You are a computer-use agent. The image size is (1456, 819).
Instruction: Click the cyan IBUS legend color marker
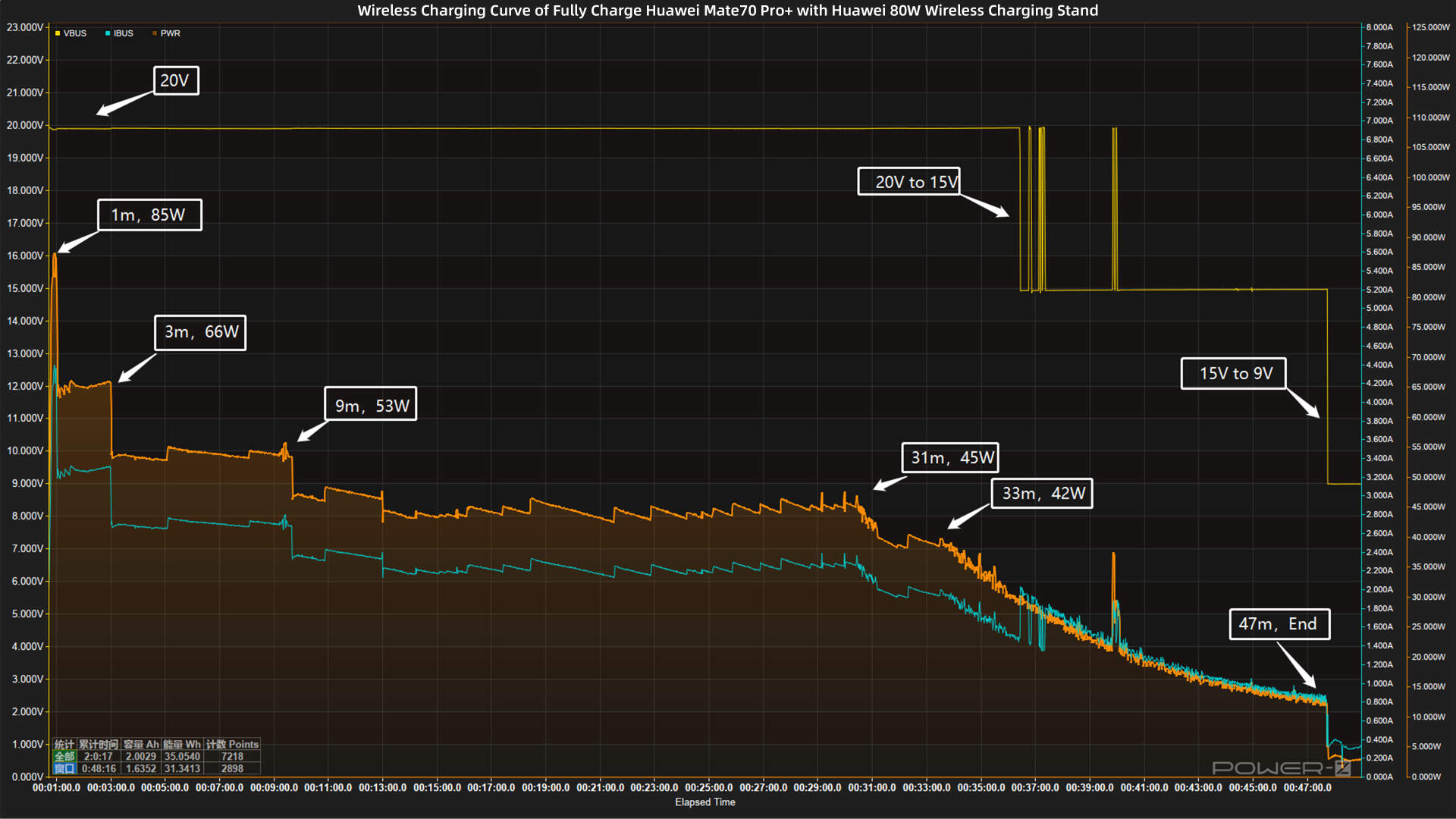pyautogui.click(x=108, y=33)
